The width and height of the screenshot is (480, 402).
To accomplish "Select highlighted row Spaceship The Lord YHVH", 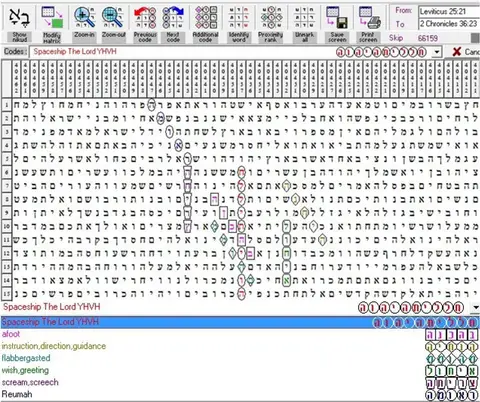I will [x=240, y=322].
